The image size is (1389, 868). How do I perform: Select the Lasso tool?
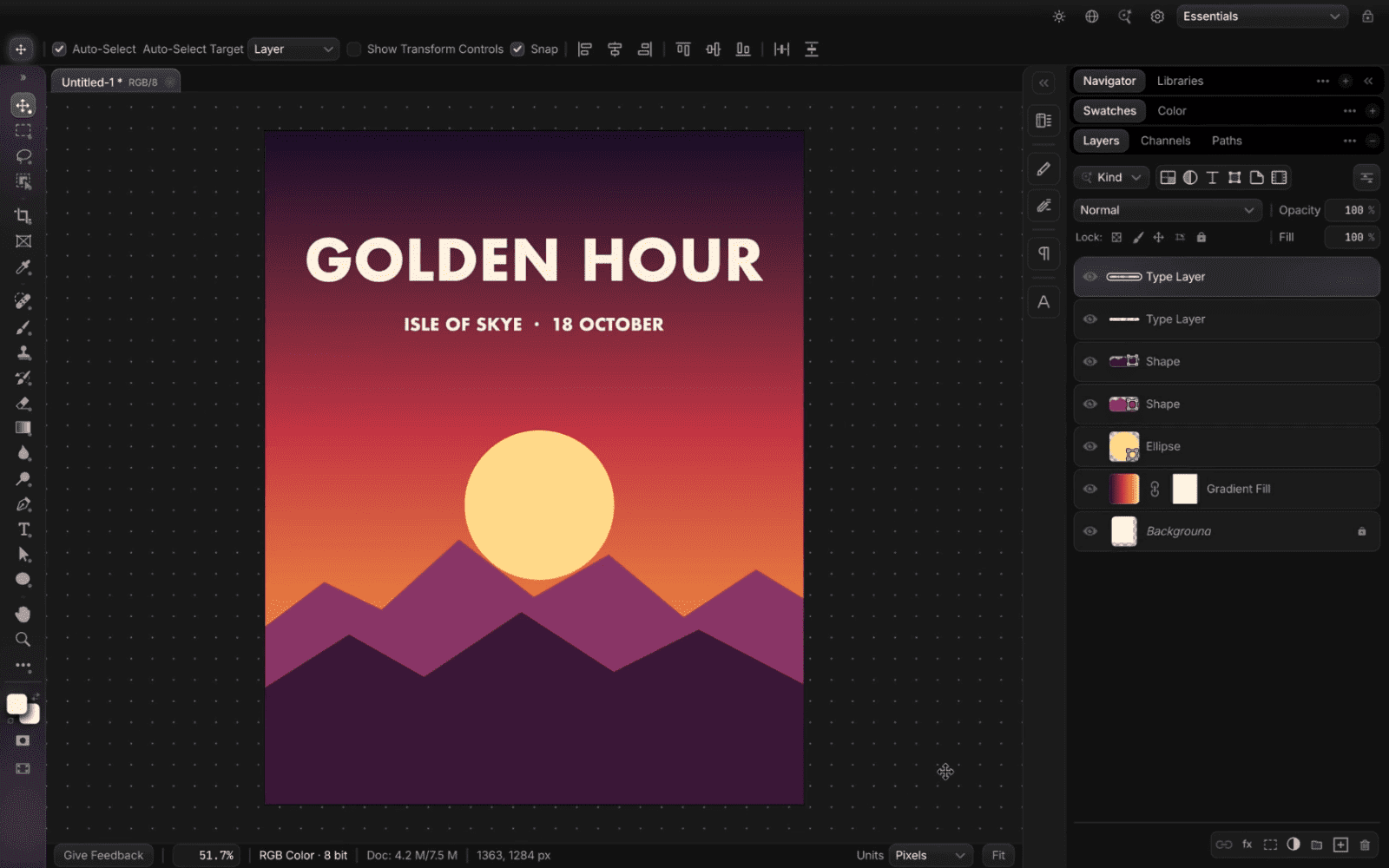pyautogui.click(x=23, y=156)
